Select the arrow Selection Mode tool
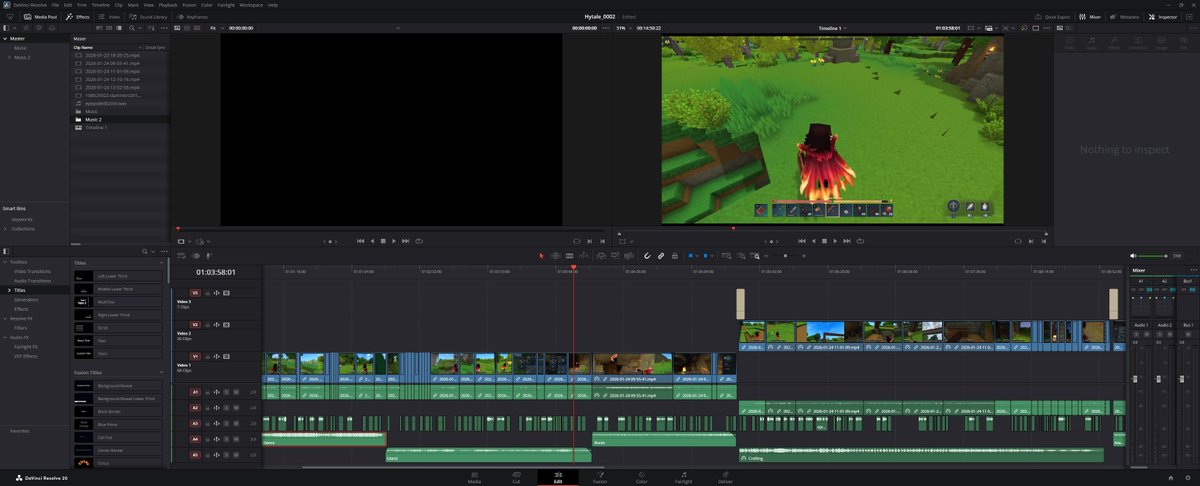This screenshot has height=486, width=1200. click(x=541, y=256)
